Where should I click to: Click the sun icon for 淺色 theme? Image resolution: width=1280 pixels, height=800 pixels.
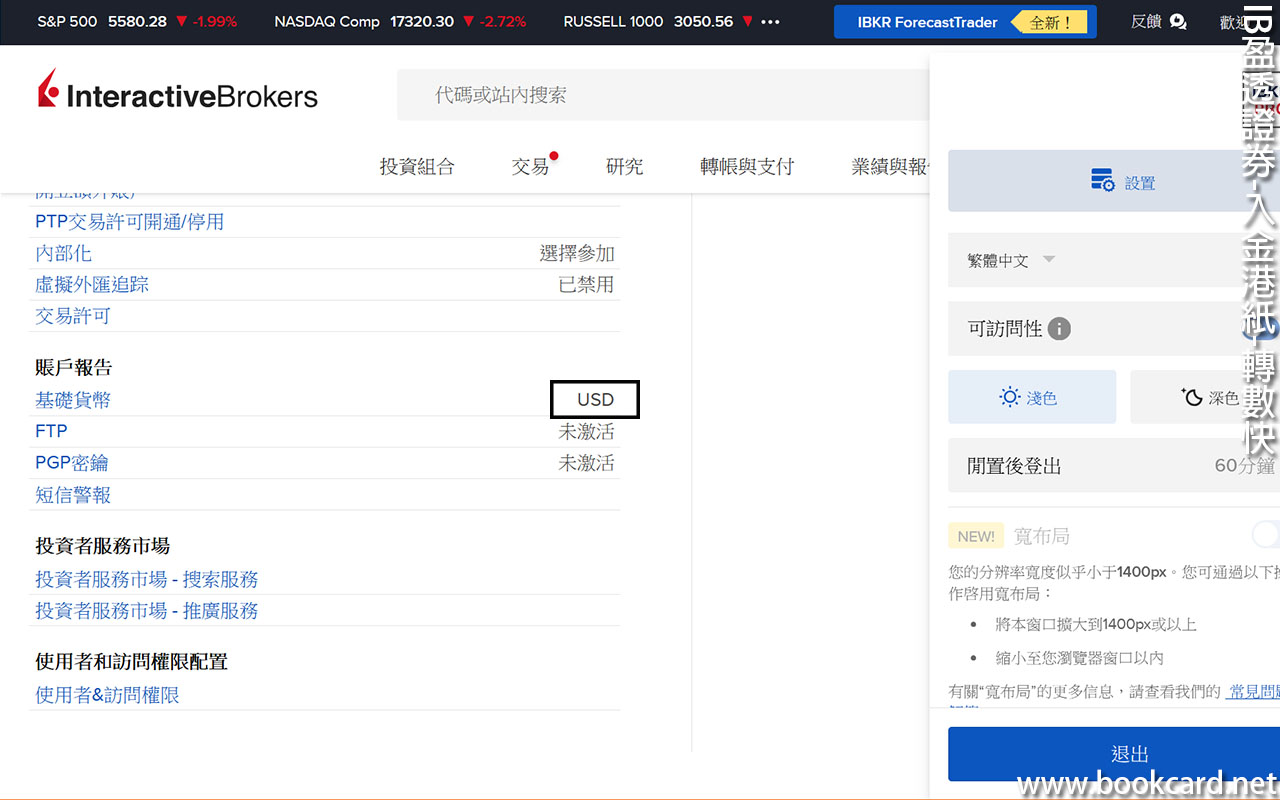click(1010, 397)
